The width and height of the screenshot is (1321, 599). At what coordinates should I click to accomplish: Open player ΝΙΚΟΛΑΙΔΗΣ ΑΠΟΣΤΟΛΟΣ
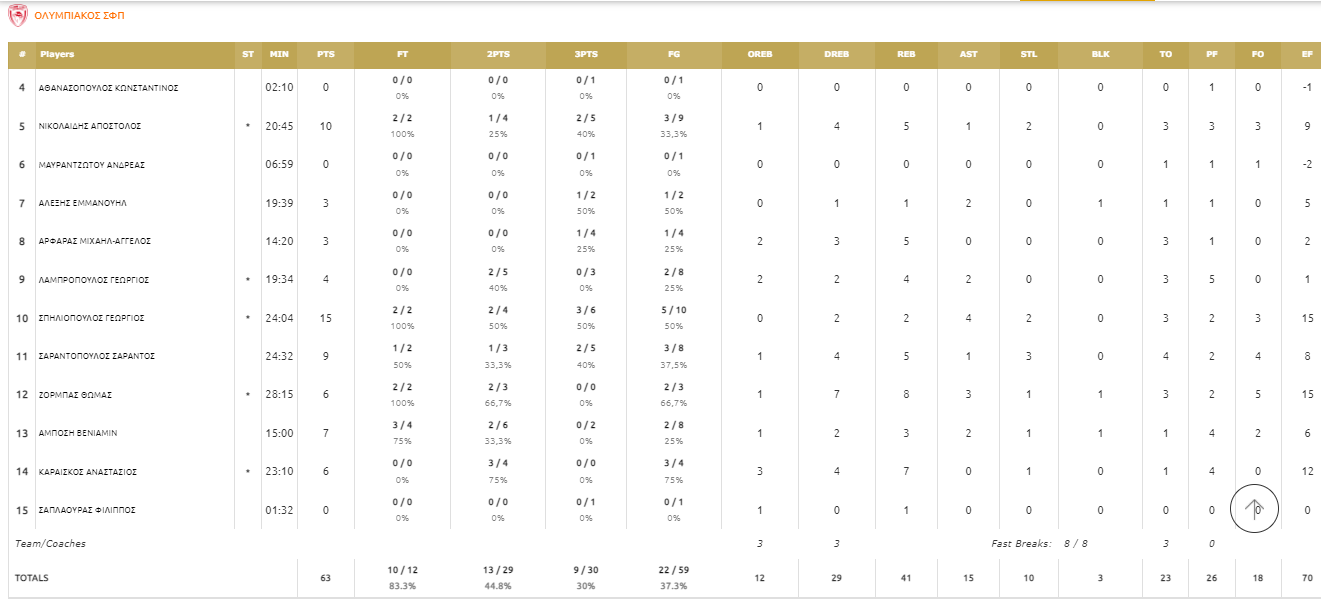90,127
